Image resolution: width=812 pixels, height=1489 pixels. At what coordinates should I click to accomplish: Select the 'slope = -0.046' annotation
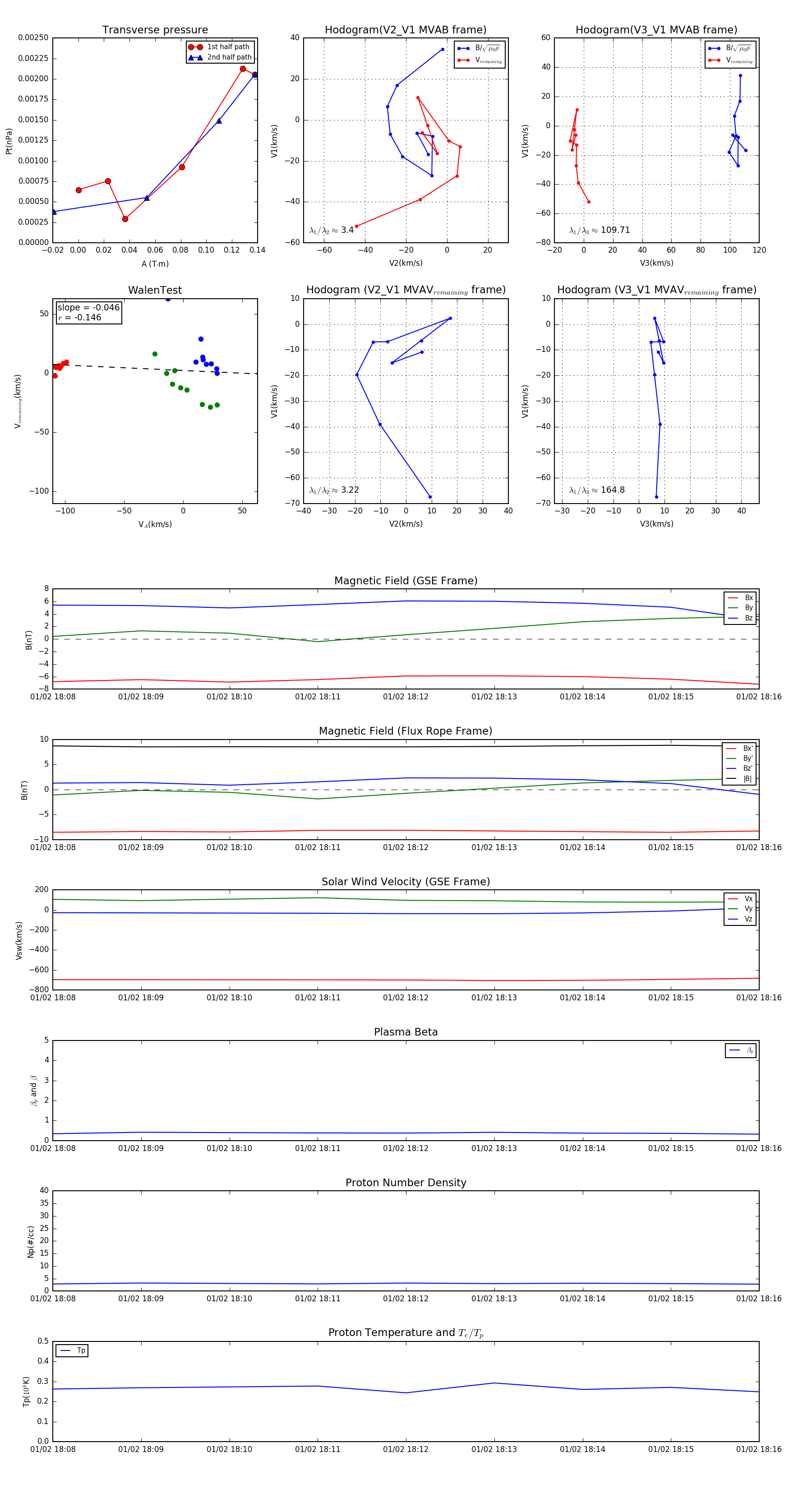[x=88, y=308]
